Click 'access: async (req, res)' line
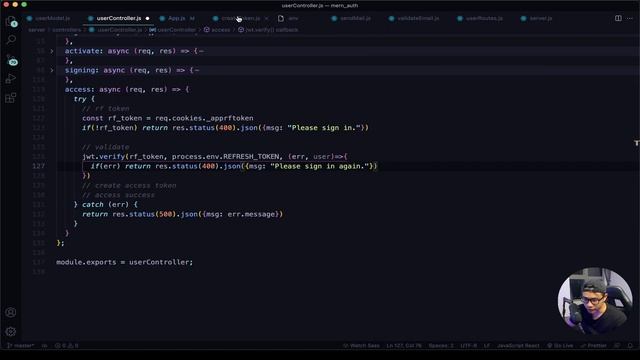The height and width of the screenshot is (360, 640). point(127,89)
